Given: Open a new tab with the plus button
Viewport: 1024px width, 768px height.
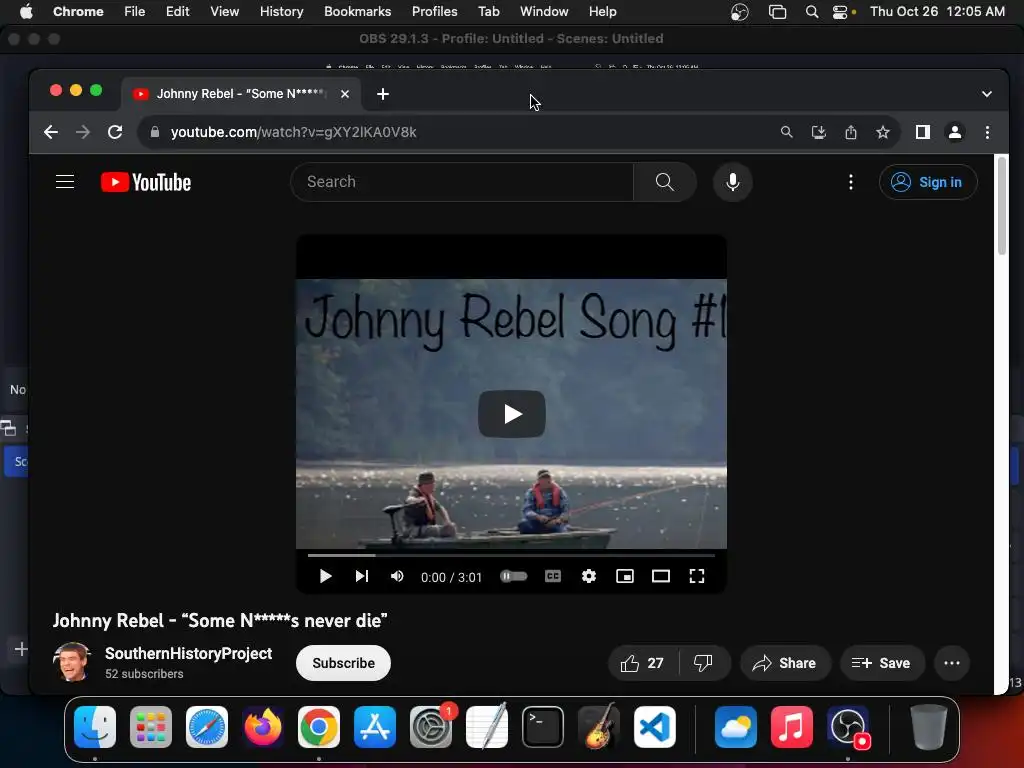Looking at the screenshot, I should 383,94.
